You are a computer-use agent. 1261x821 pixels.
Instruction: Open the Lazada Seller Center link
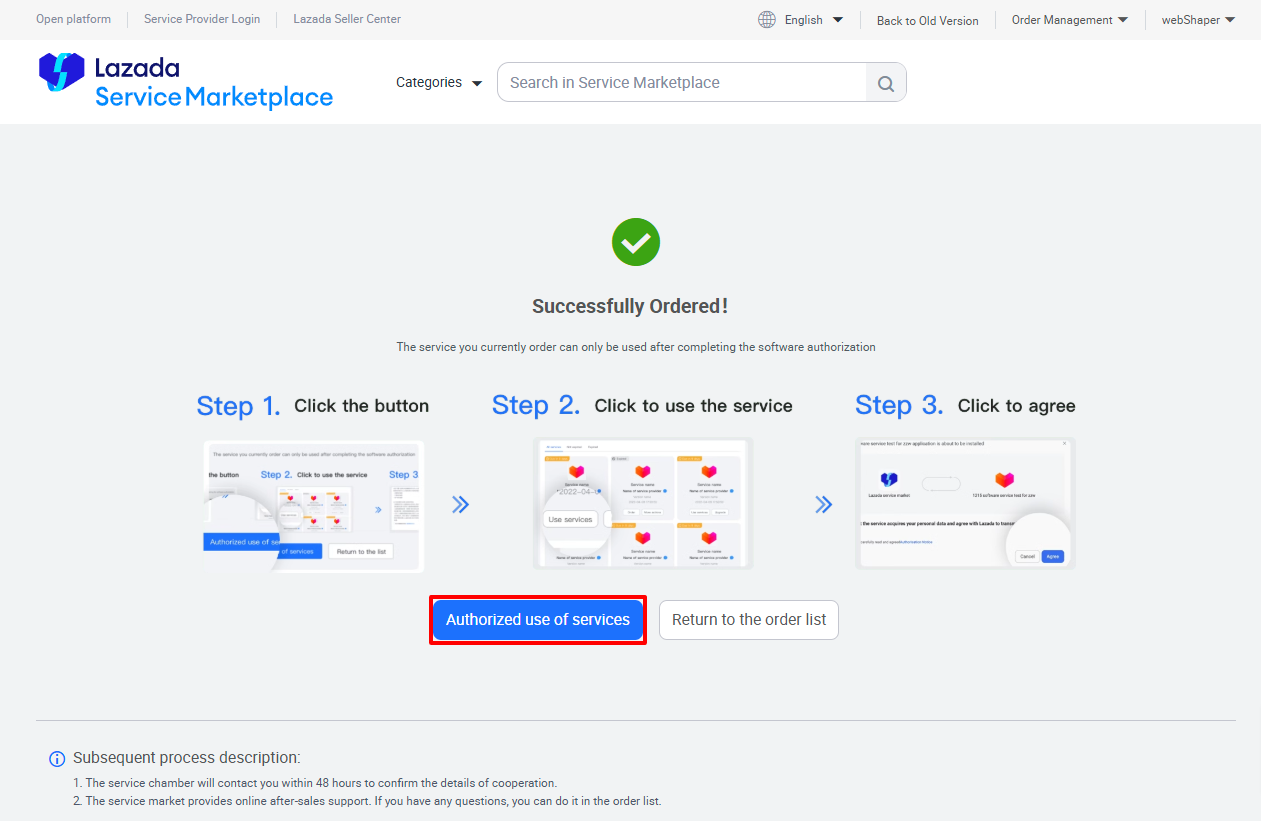(x=347, y=19)
